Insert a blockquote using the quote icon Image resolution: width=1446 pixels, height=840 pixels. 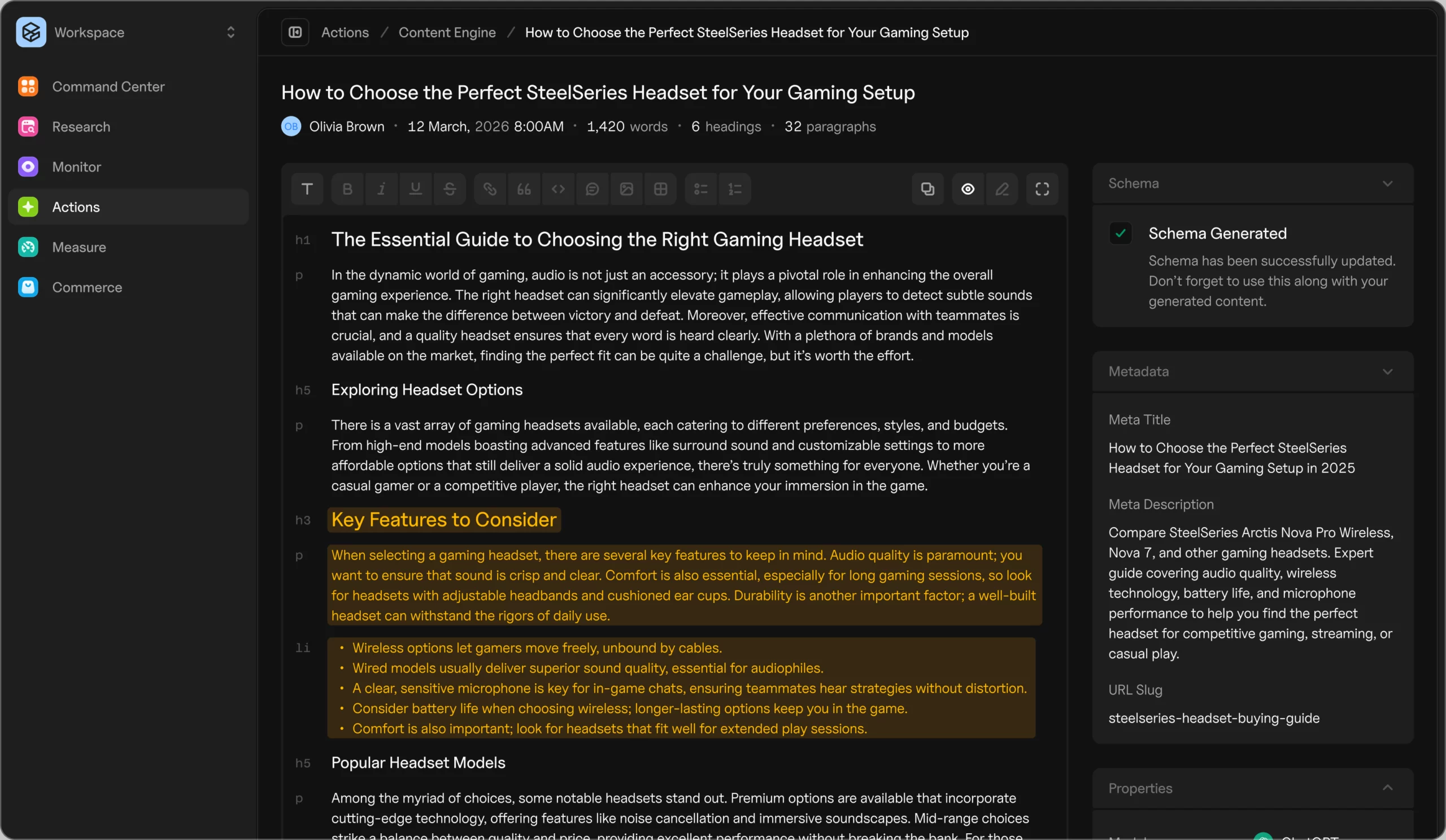524,189
